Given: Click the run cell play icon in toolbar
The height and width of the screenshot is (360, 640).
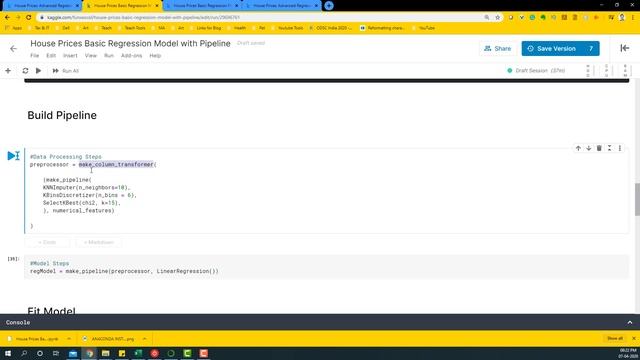Looking at the screenshot, I should [38, 71].
